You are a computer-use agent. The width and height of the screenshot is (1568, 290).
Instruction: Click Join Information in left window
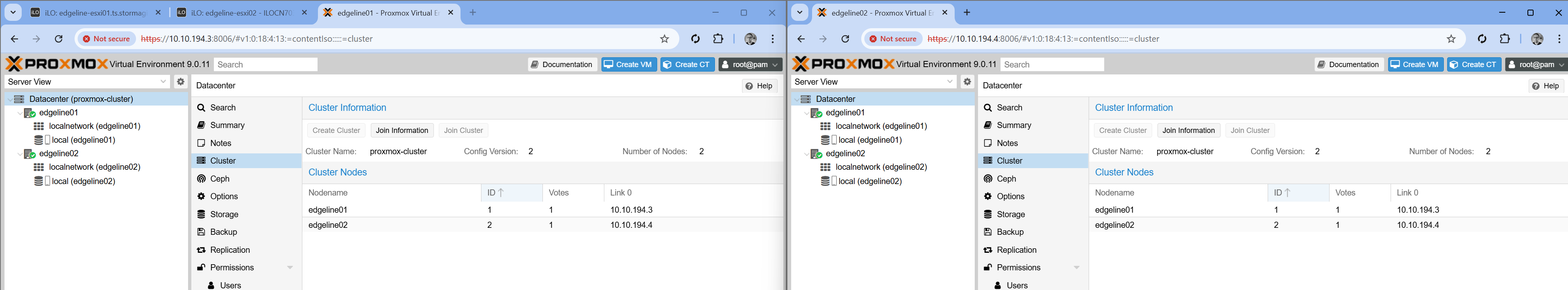coord(402,130)
